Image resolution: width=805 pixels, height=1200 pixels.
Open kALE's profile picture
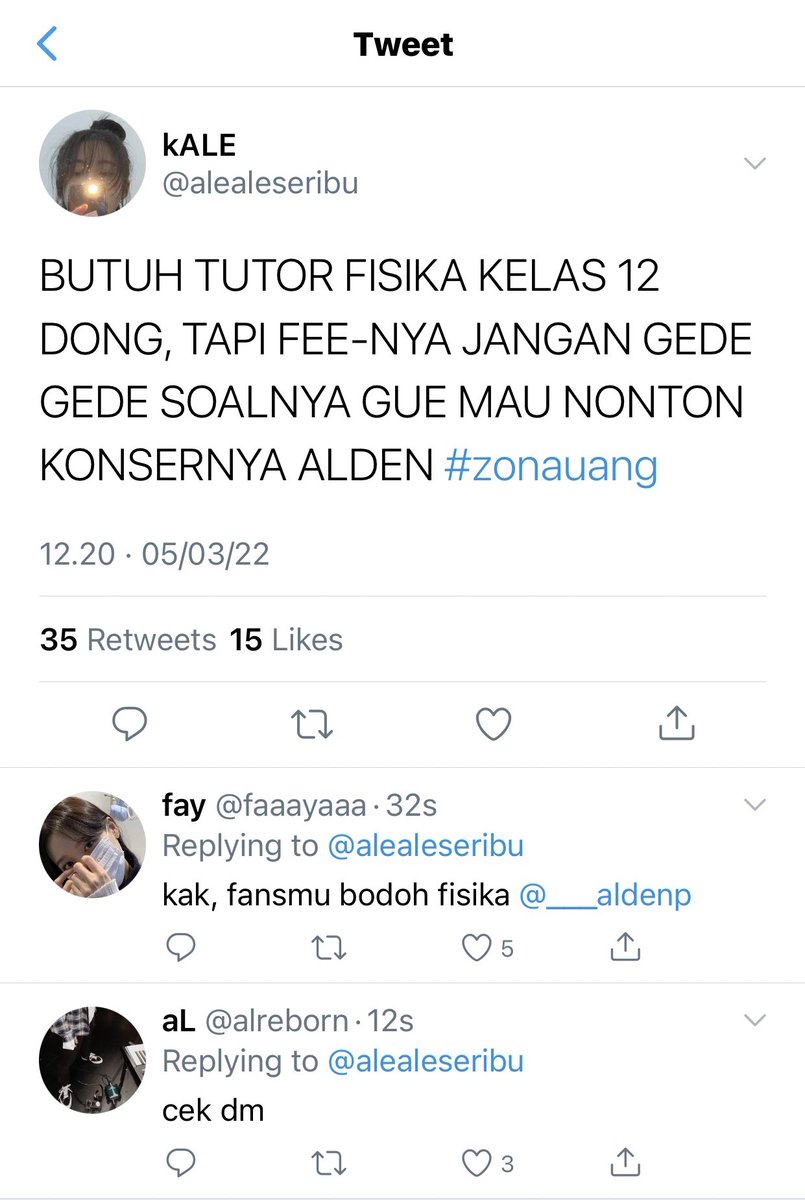click(x=92, y=164)
